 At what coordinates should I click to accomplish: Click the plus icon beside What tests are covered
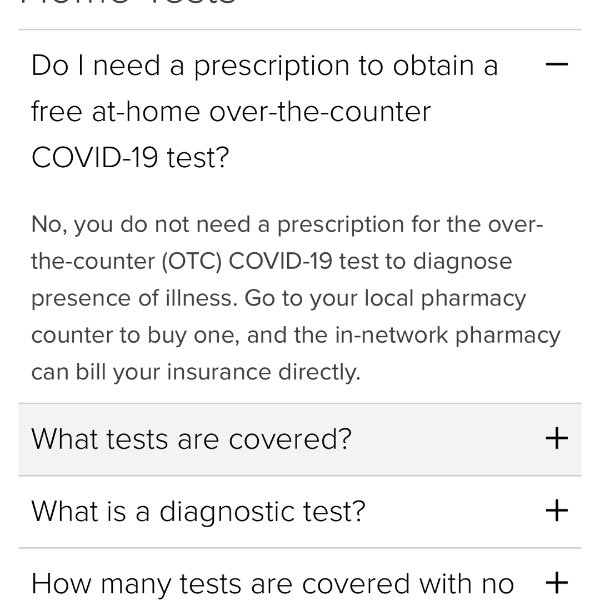(x=556, y=438)
